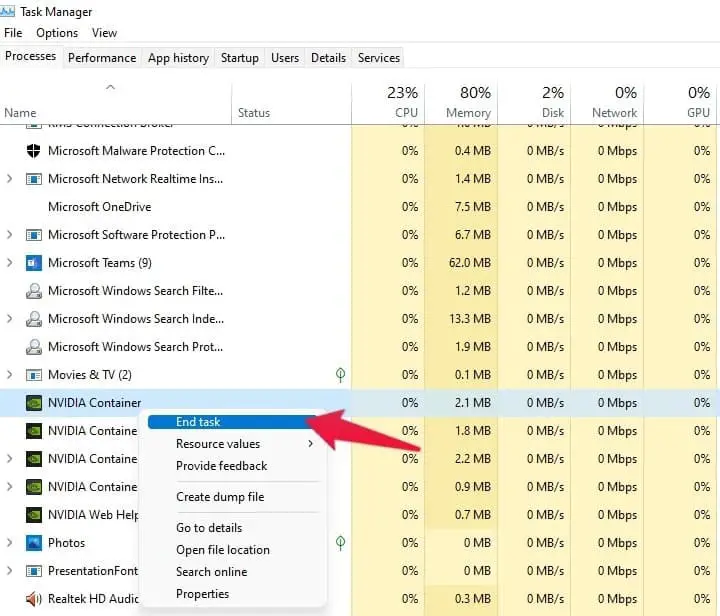Screen dimensions: 720x616
Task: Switch to the App history tab
Action: (178, 58)
